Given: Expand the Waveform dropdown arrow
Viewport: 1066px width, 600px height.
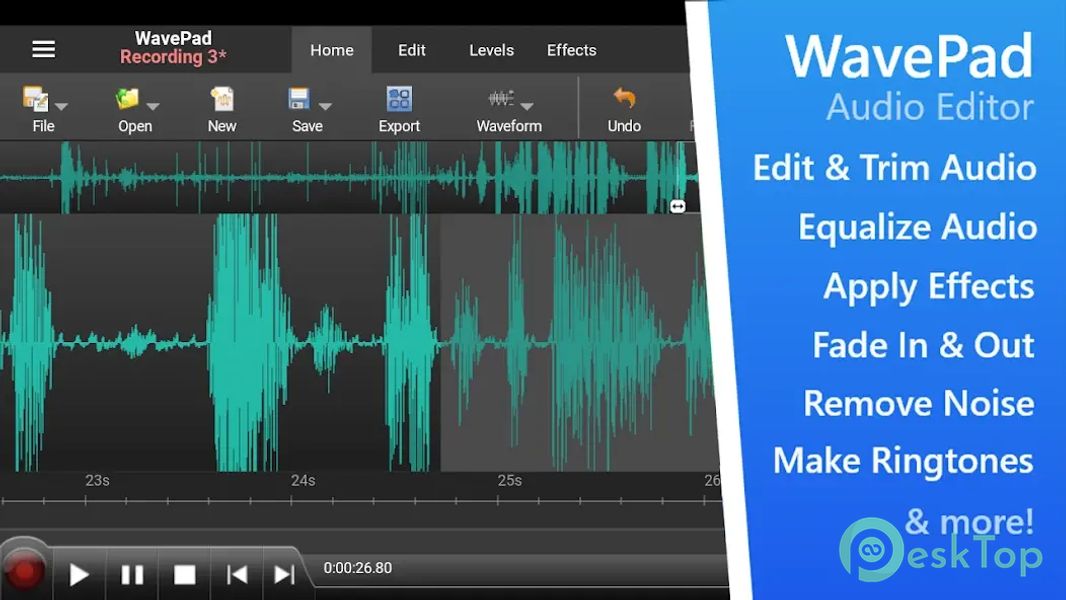Looking at the screenshot, I should [527, 107].
